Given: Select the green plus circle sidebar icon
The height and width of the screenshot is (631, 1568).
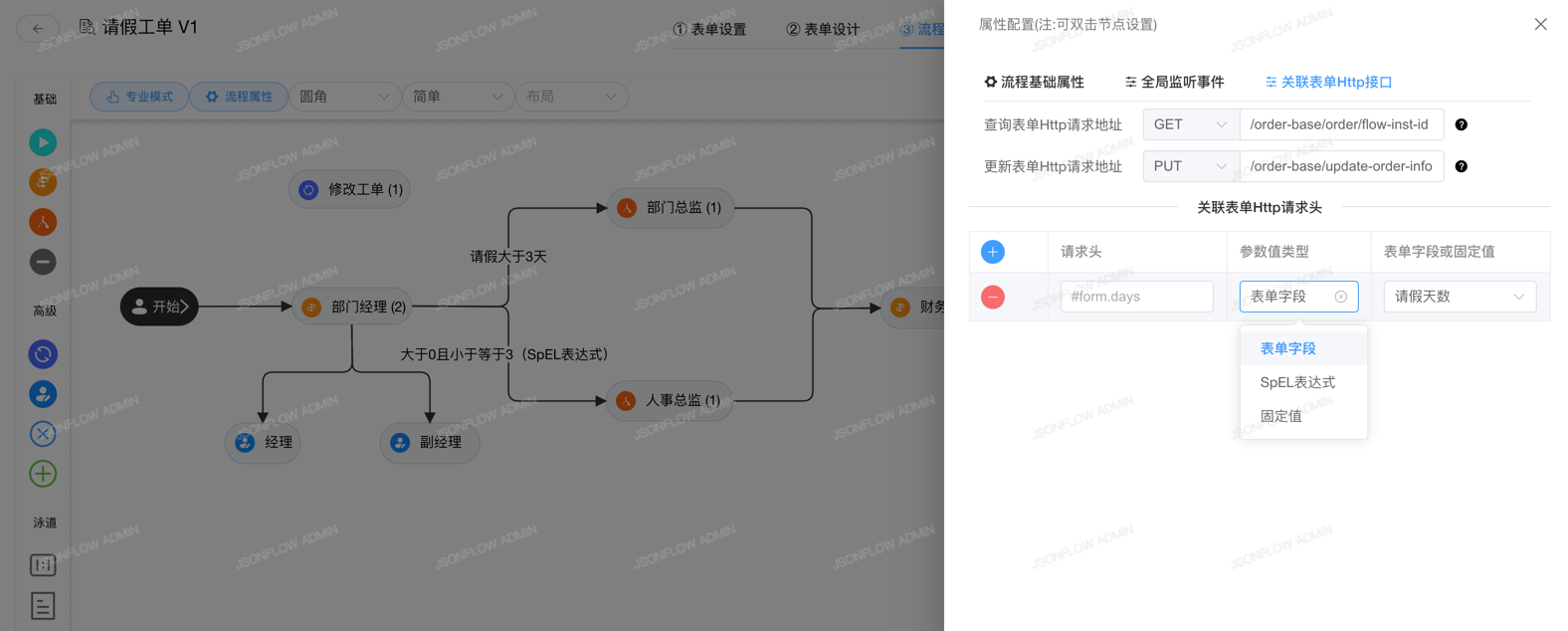Looking at the screenshot, I should 43,474.
